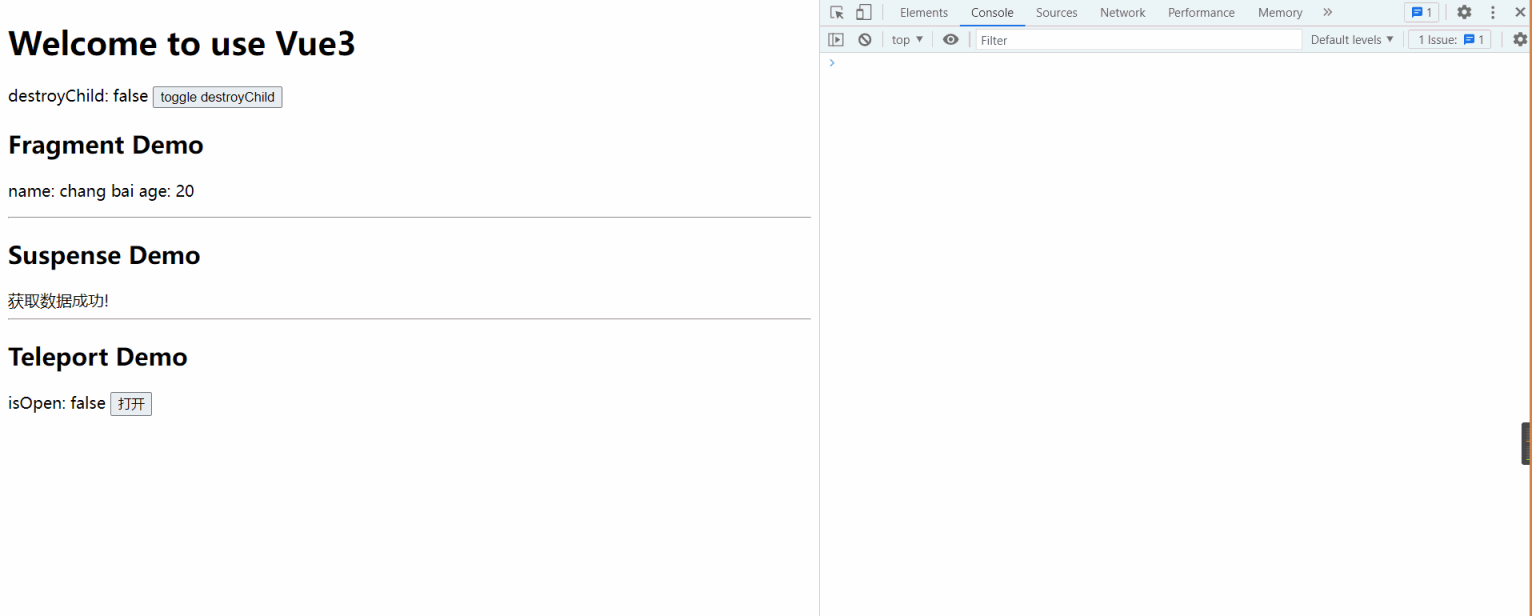This screenshot has height=616, width=1532.
Task: Open the Sources tab
Action: tap(1056, 13)
